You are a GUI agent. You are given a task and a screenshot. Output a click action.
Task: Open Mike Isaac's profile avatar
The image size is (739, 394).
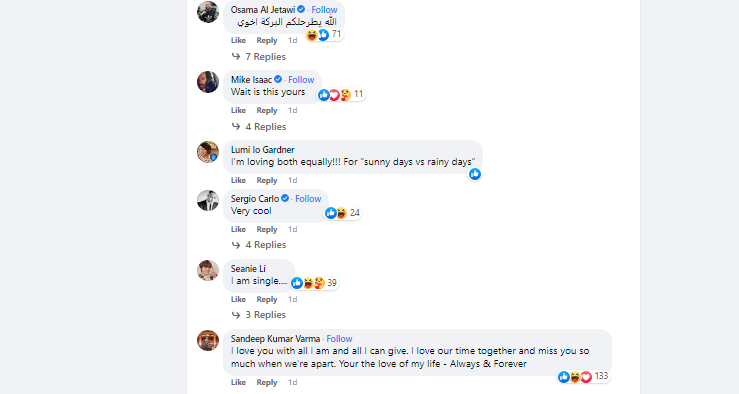pos(208,82)
